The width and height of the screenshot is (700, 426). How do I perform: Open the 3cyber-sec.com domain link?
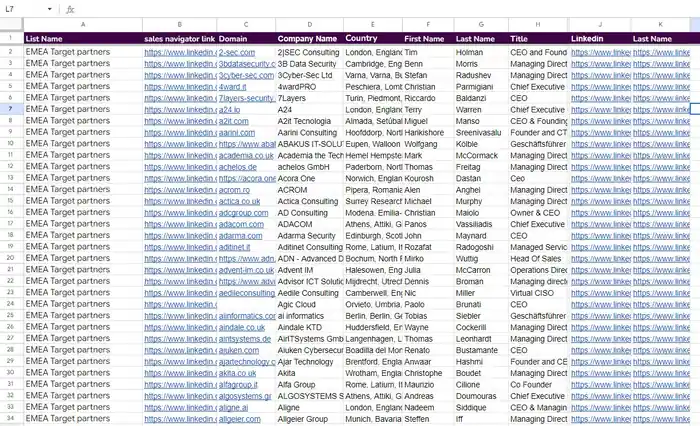[x=246, y=75]
